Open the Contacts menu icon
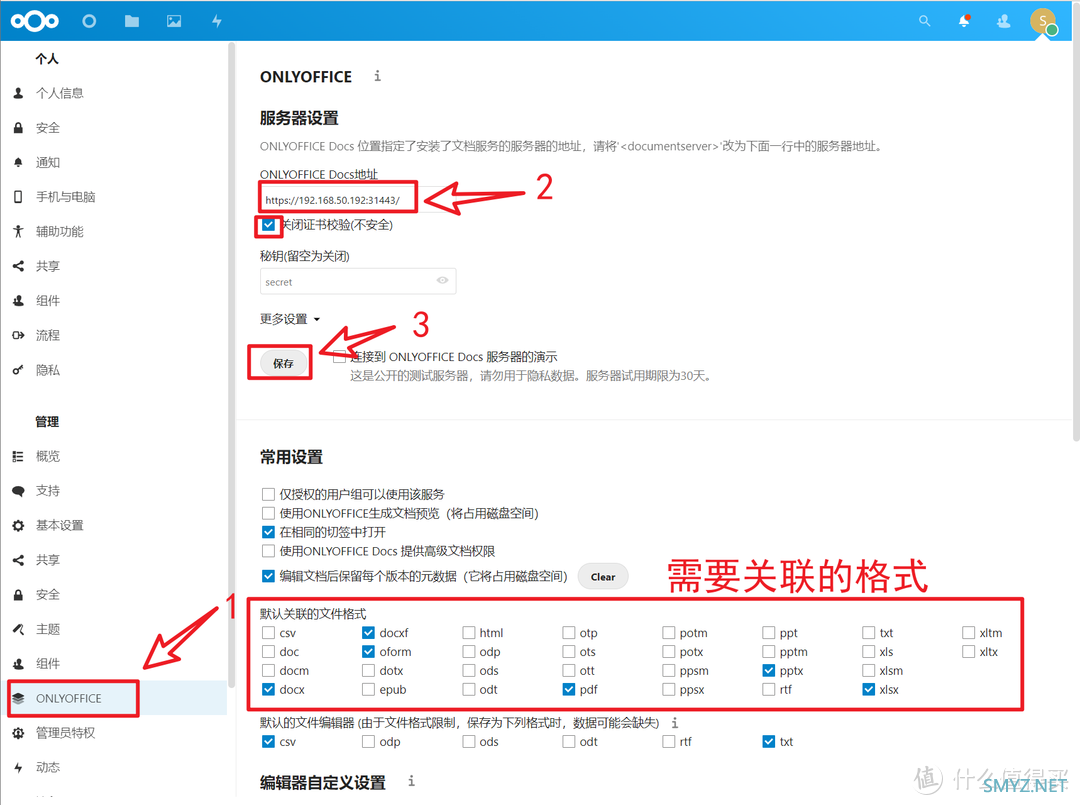The image size is (1080, 805). (1004, 21)
